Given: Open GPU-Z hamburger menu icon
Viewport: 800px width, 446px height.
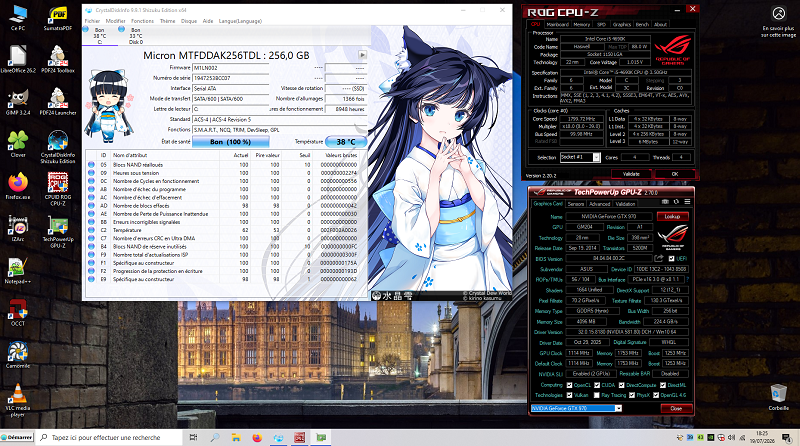Looking at the screenshot, I should [687, 202].
